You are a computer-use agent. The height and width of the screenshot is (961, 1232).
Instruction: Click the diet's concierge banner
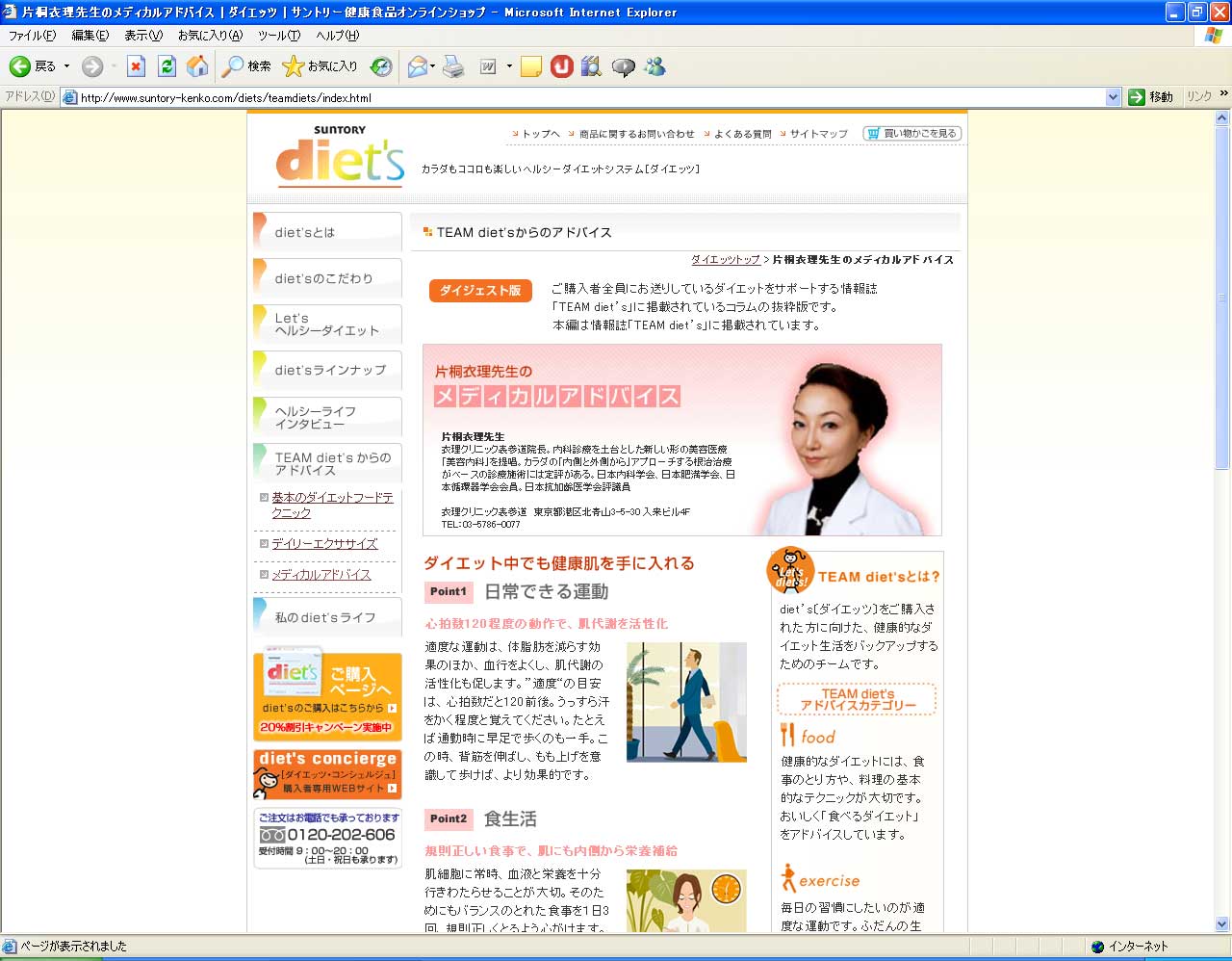327,774
